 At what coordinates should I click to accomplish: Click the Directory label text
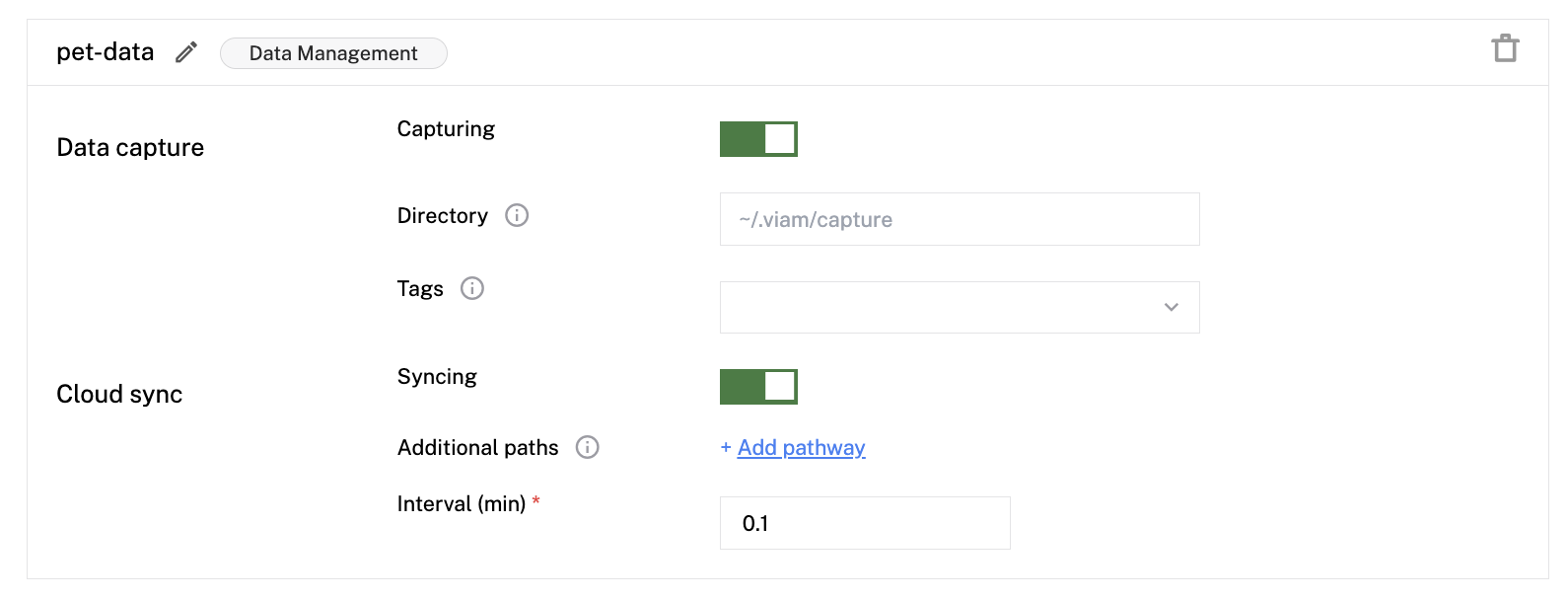[442, 216]
